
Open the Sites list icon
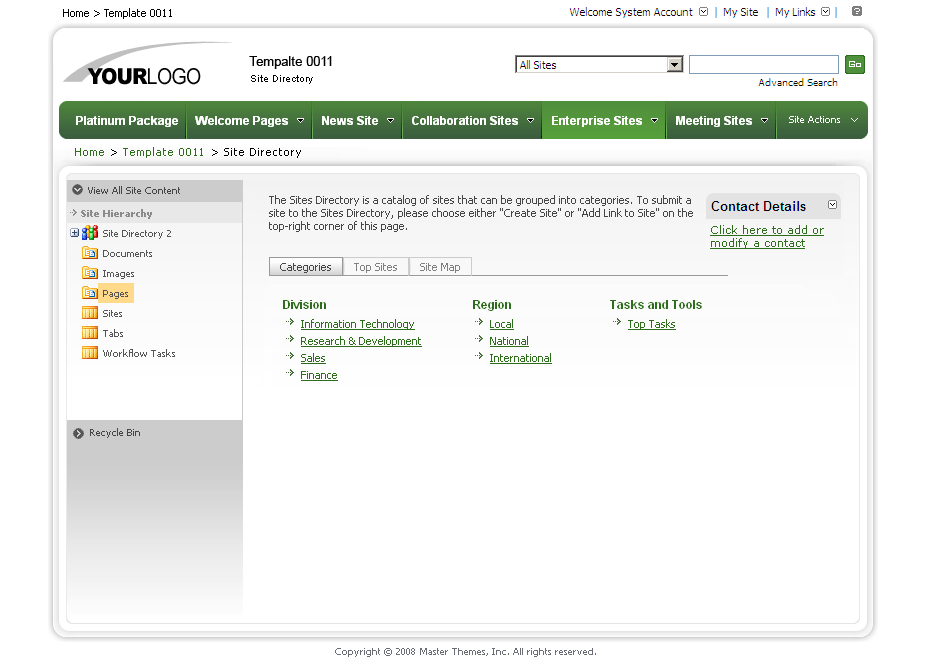[89, 313]
